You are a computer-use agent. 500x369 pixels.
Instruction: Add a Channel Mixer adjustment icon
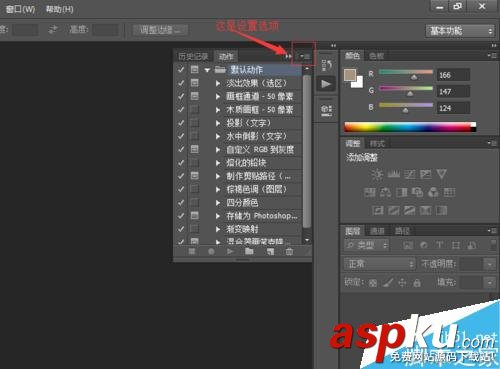[433, 192]
